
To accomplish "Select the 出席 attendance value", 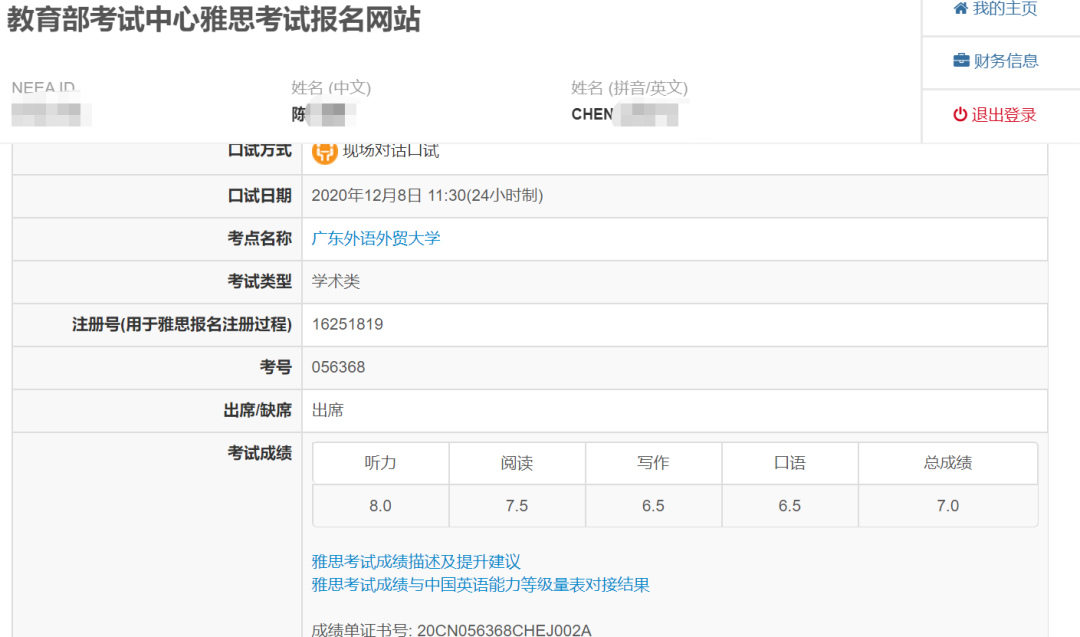I will [328, 410].
